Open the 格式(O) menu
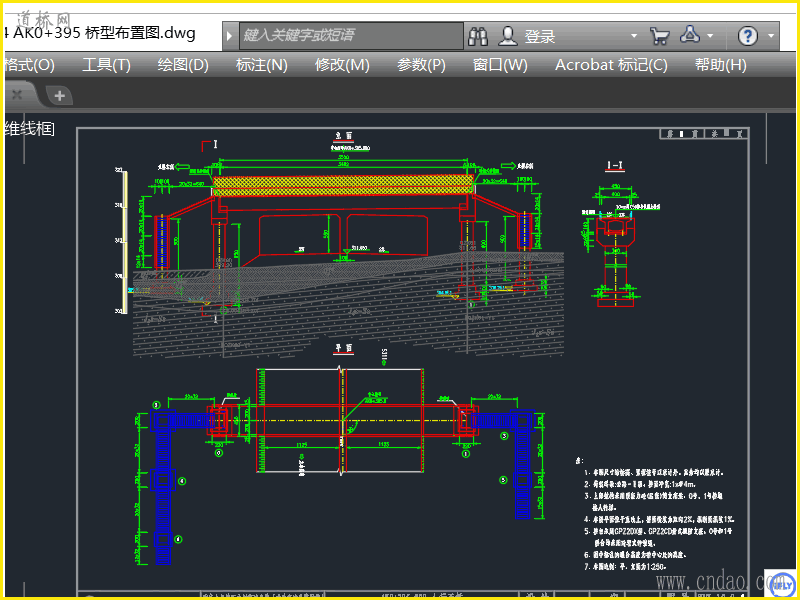 point(29,65)
